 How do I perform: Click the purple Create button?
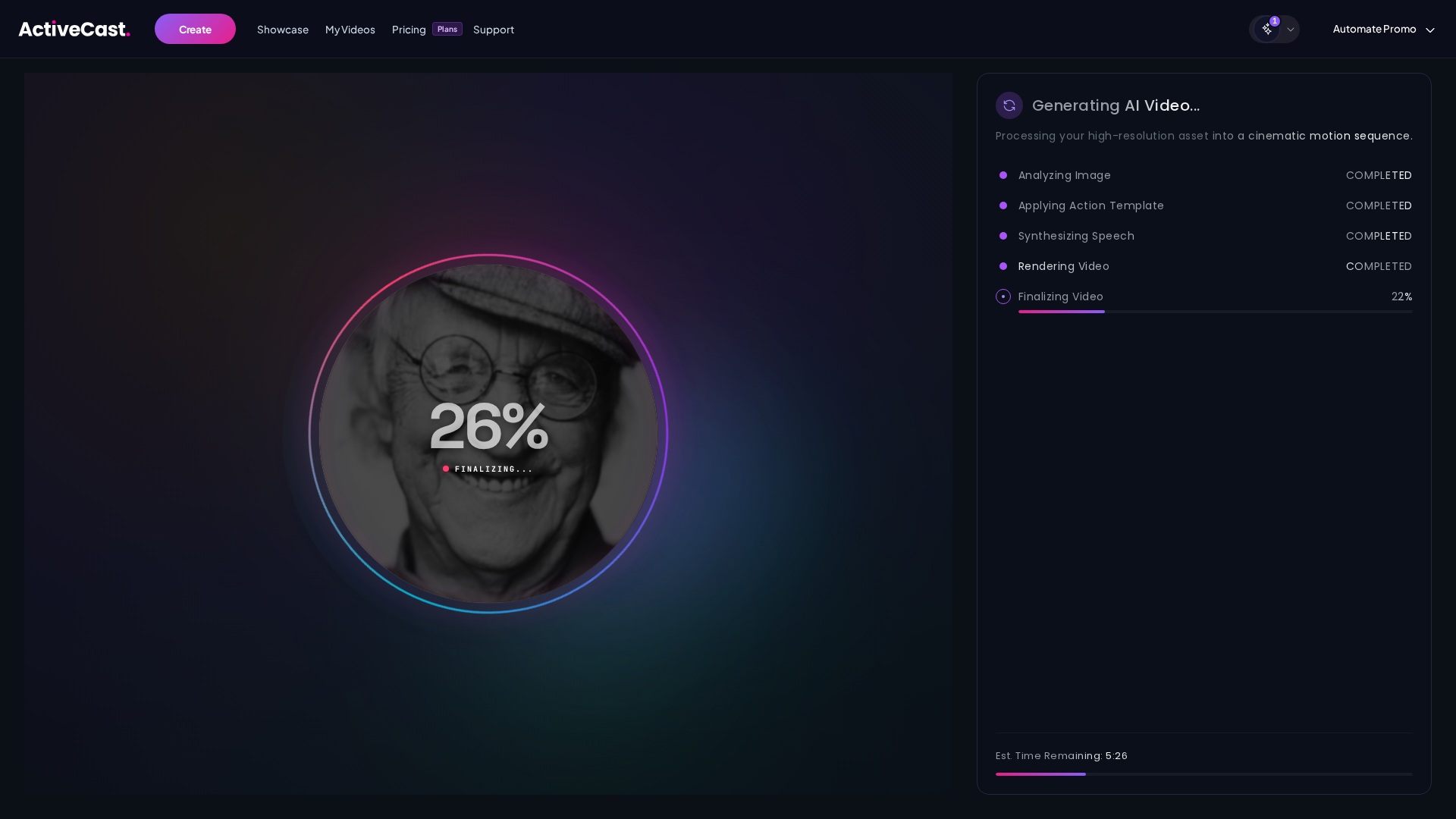(195, 29)
